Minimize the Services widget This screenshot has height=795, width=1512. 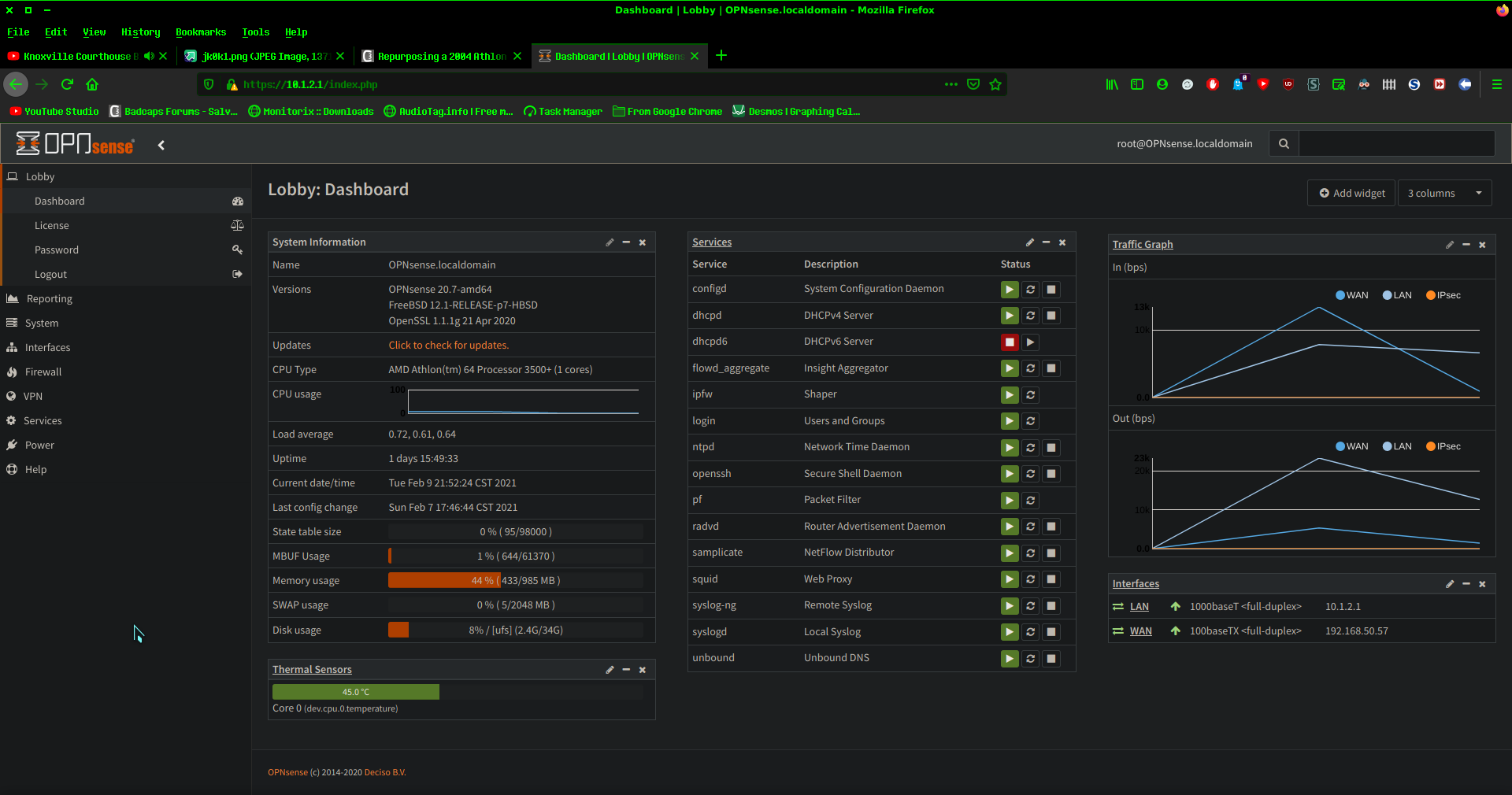(x=1046, y=242)
